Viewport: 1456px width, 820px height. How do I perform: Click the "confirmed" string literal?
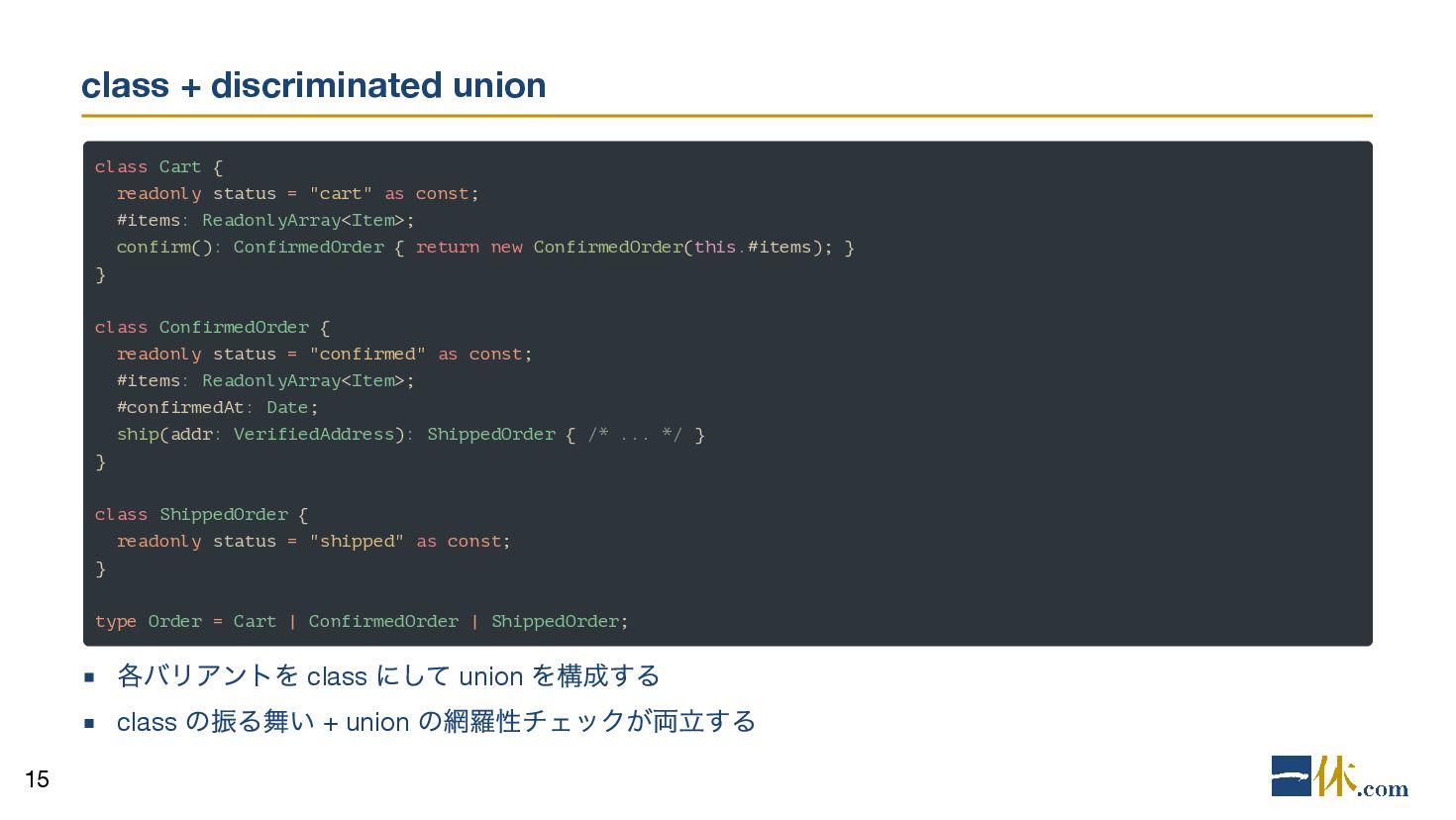click(367, 354)
